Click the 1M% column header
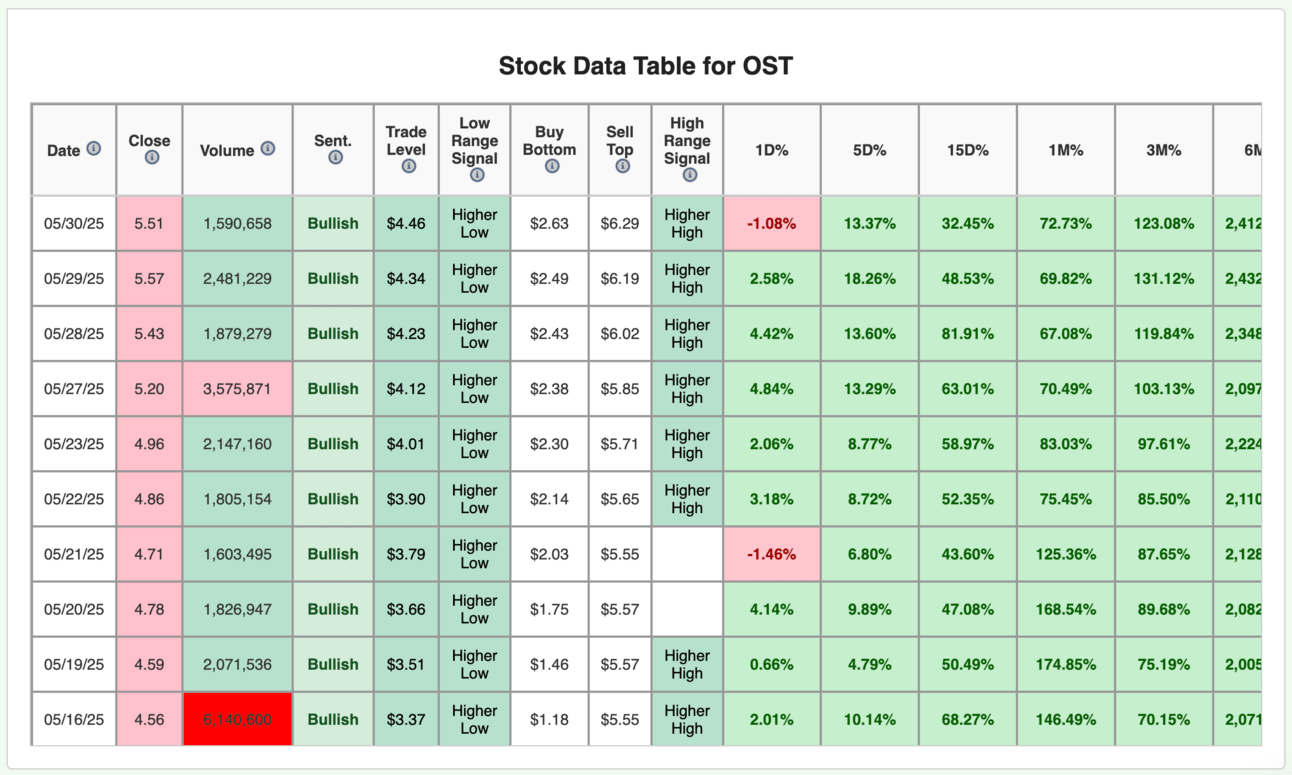This screenshot has height=775, width=1292. point(1065,150)
